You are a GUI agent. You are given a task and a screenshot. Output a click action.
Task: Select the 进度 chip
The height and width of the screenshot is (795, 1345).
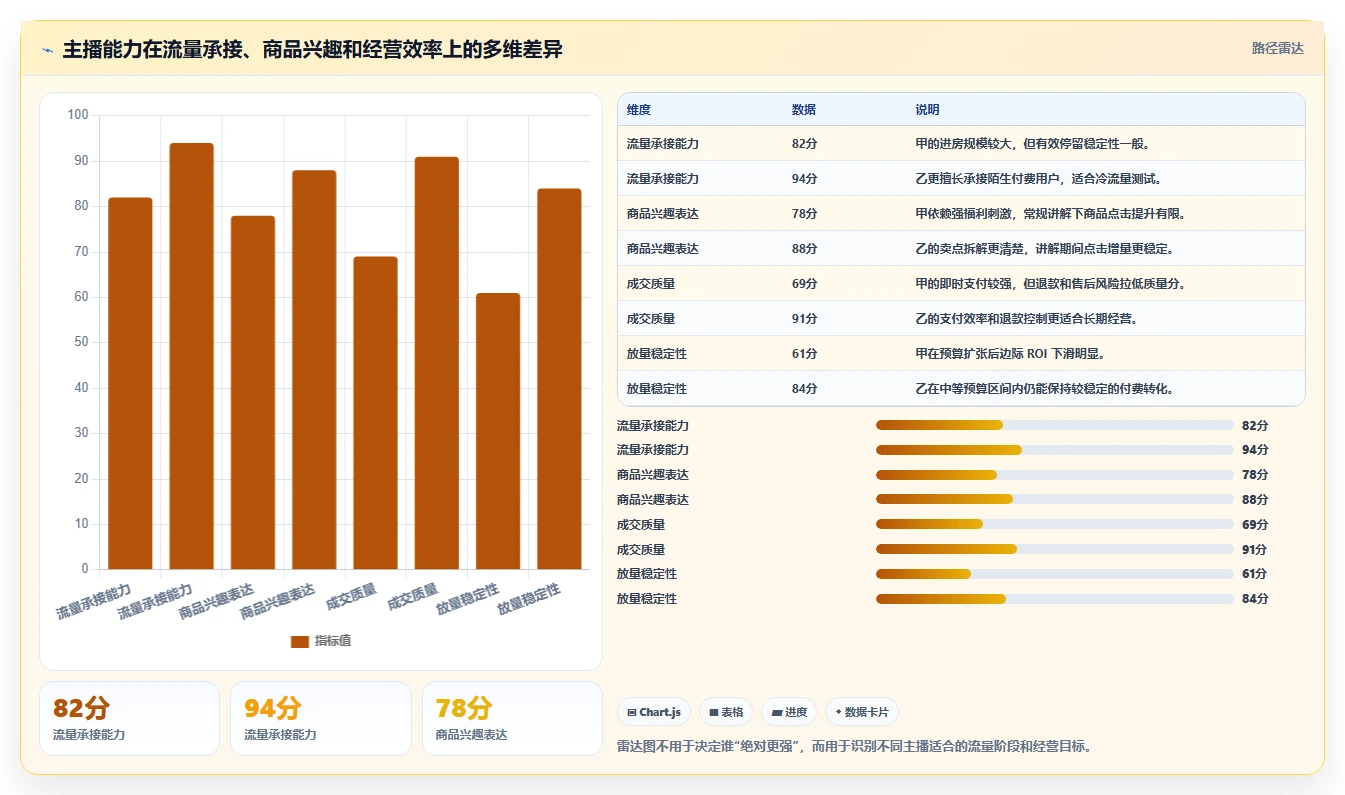pyautogui.click(x=789, y=712)
